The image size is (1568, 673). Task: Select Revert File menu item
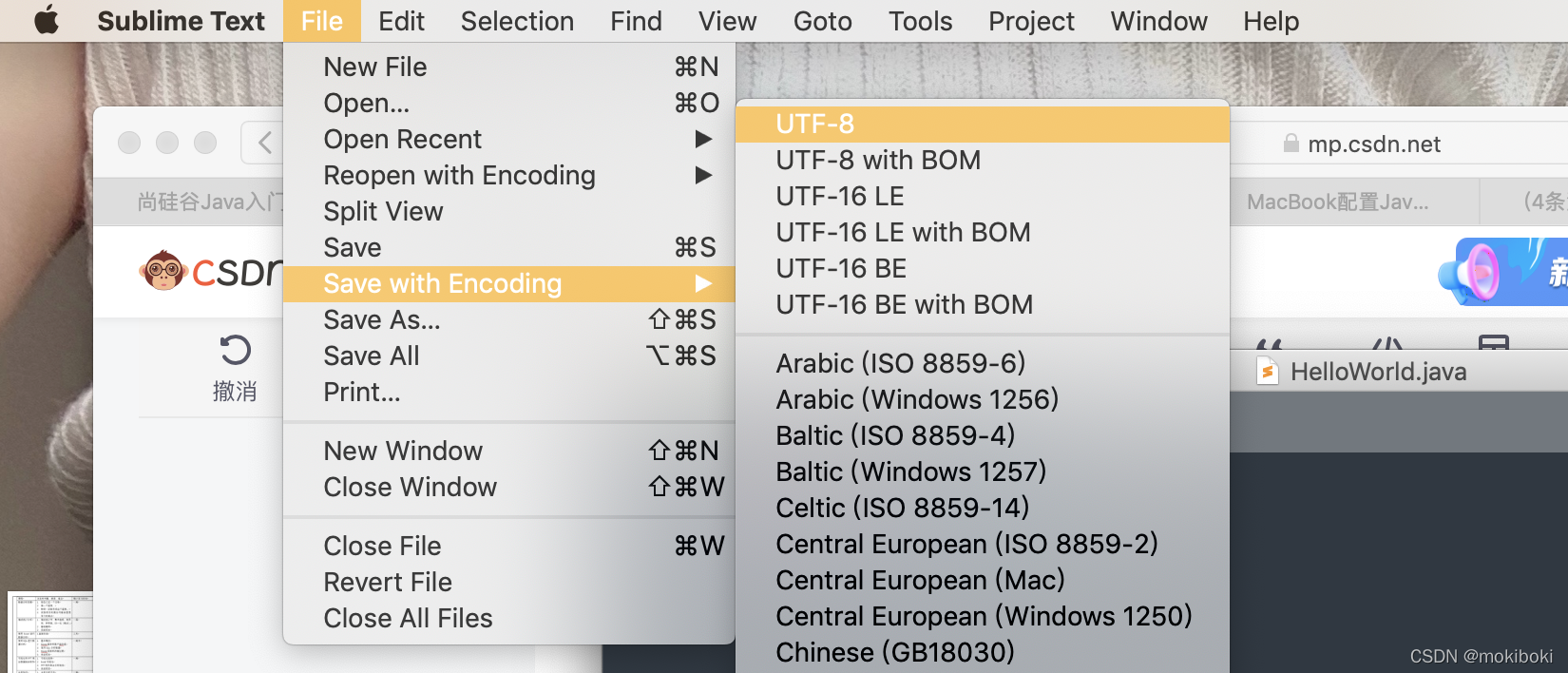pyautogui.click(x=509, y=582)
